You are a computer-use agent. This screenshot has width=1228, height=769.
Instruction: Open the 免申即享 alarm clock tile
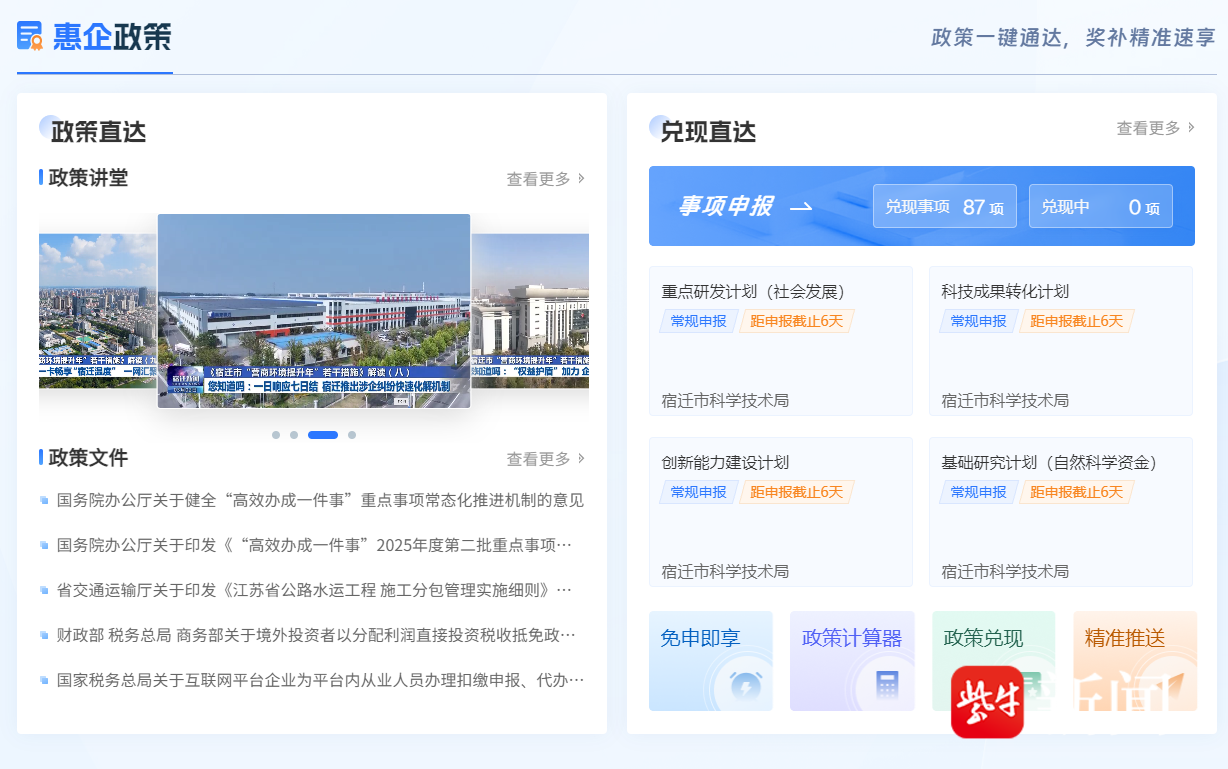pyautogui.click(x=711, y=661)
